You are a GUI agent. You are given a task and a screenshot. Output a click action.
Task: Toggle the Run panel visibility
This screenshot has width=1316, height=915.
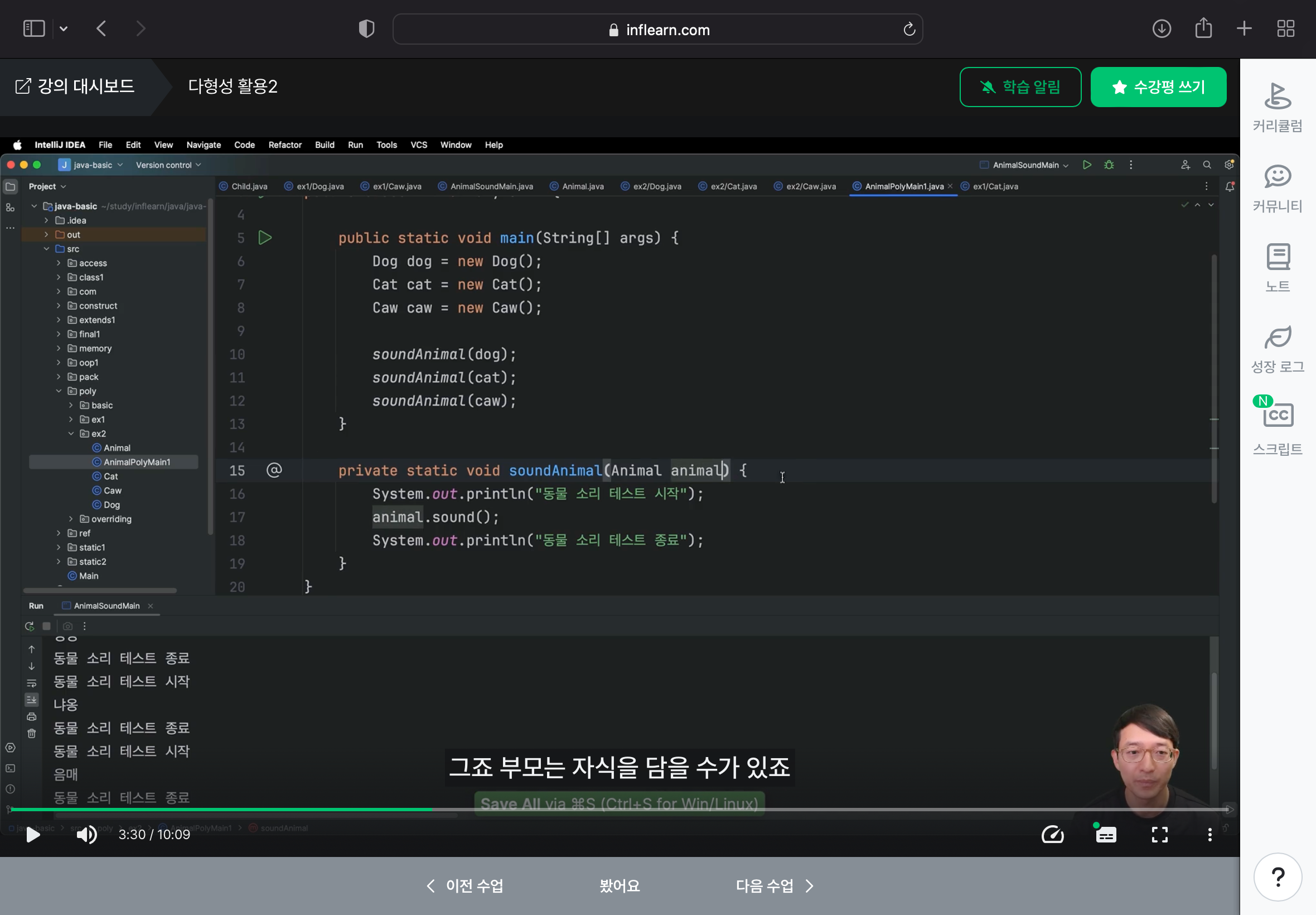[x=36, y=605]
